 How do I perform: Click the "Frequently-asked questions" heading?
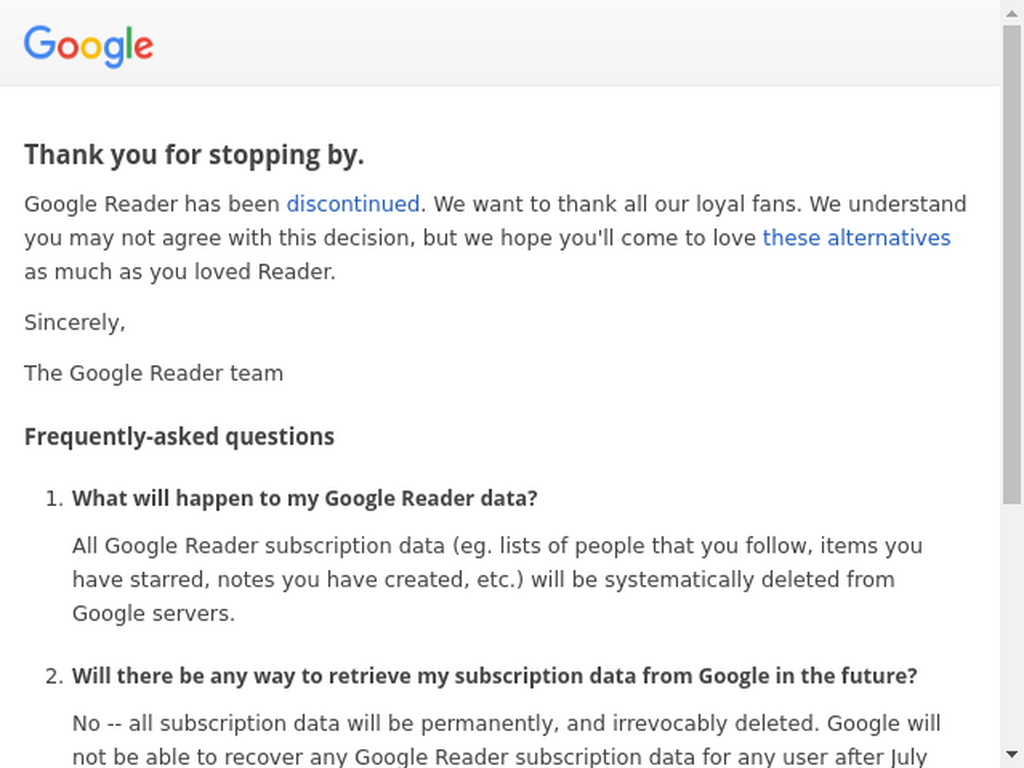179,436
